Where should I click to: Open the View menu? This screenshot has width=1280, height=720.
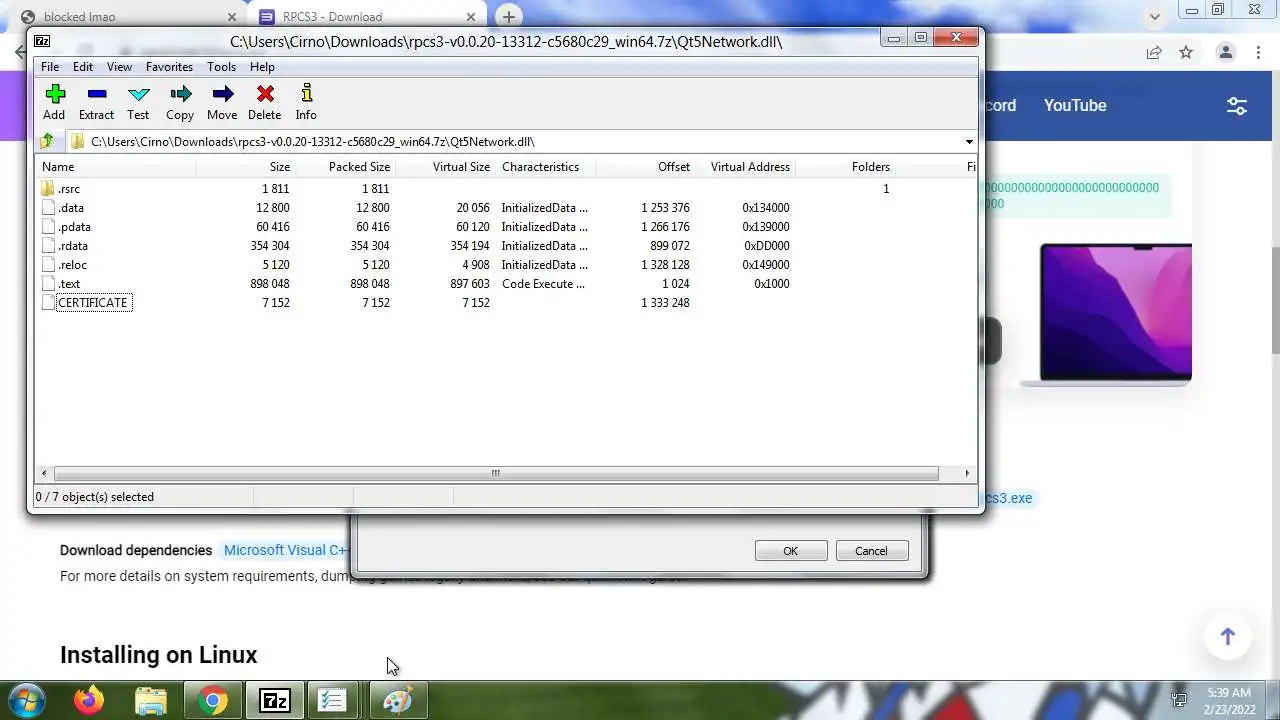click(x=119, y=67)
